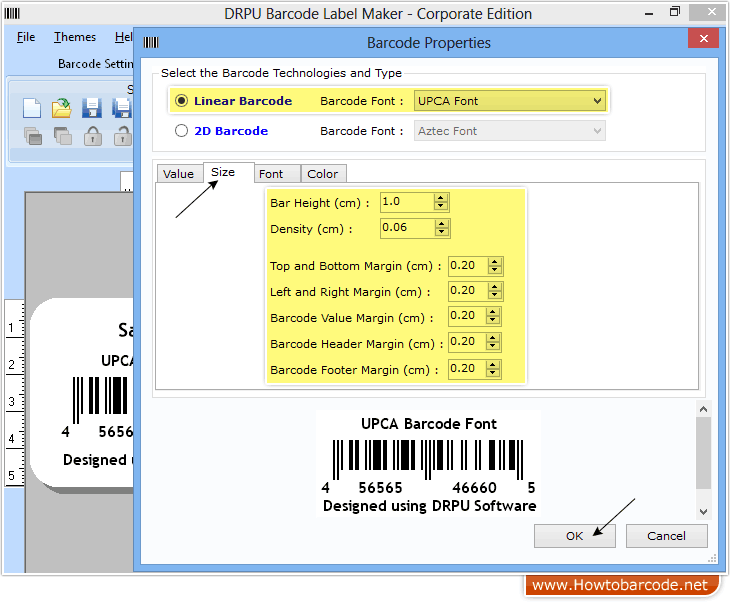Click the stacked layers icon in second toolbar row
The image size is (730, 602).
pos(33,136)
